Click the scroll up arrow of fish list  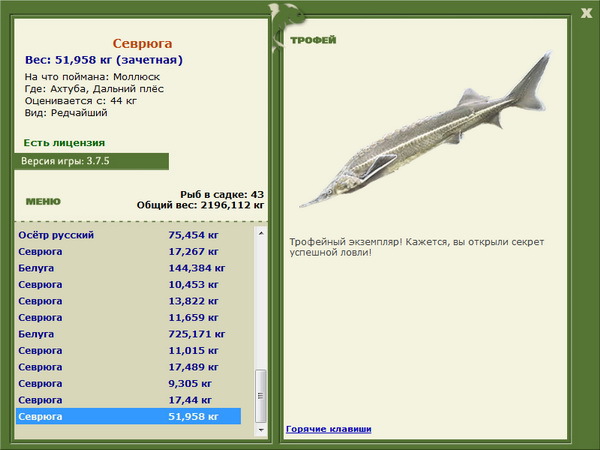(261, 233)
